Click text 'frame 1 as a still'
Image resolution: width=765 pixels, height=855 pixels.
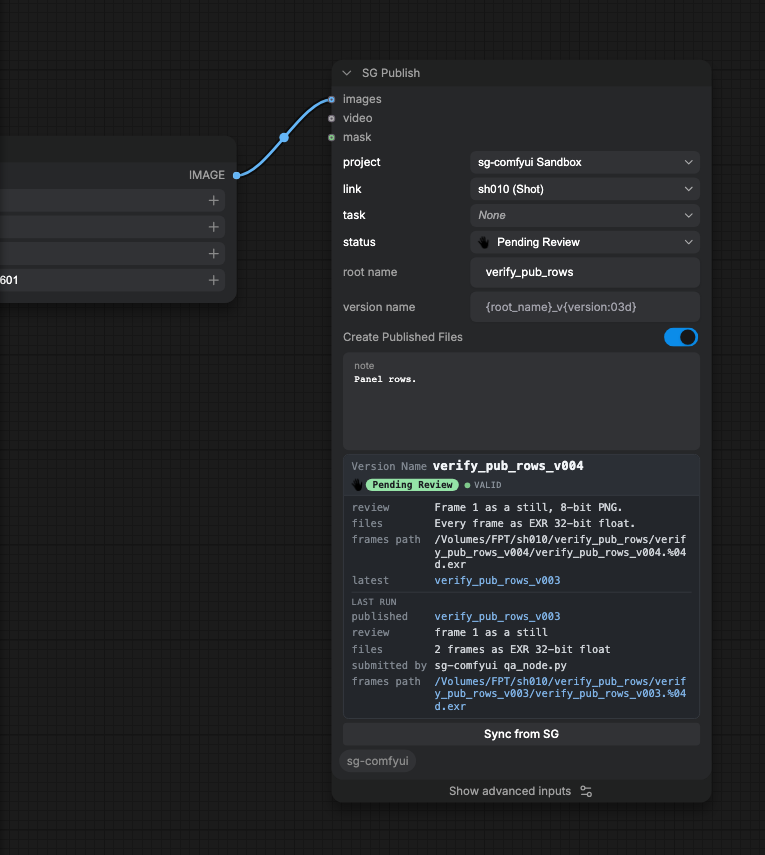(491, 633)
